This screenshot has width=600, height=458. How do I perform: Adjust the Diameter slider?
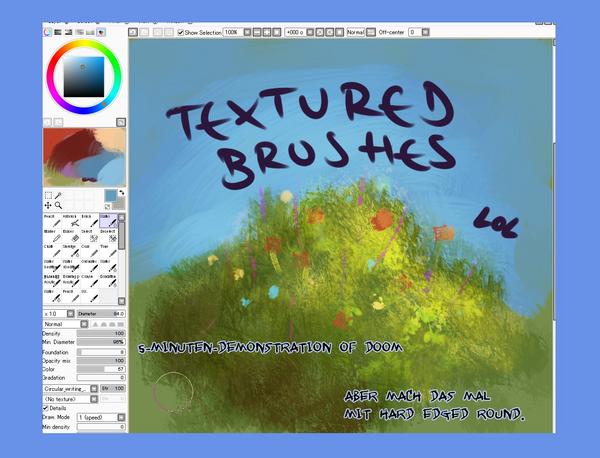coord(101,314)
